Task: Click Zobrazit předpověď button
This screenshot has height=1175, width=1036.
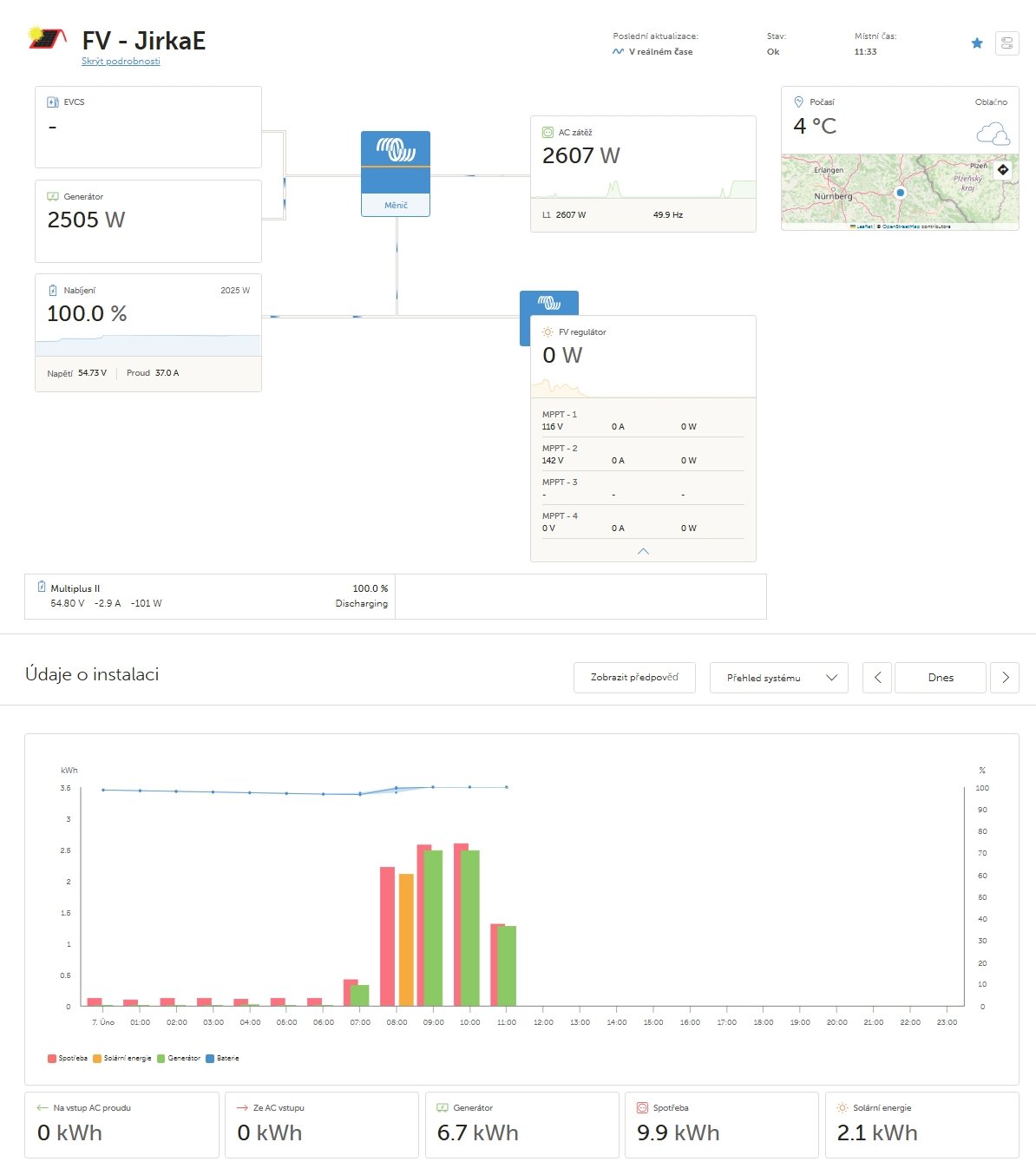Action: tap(634, 678)
